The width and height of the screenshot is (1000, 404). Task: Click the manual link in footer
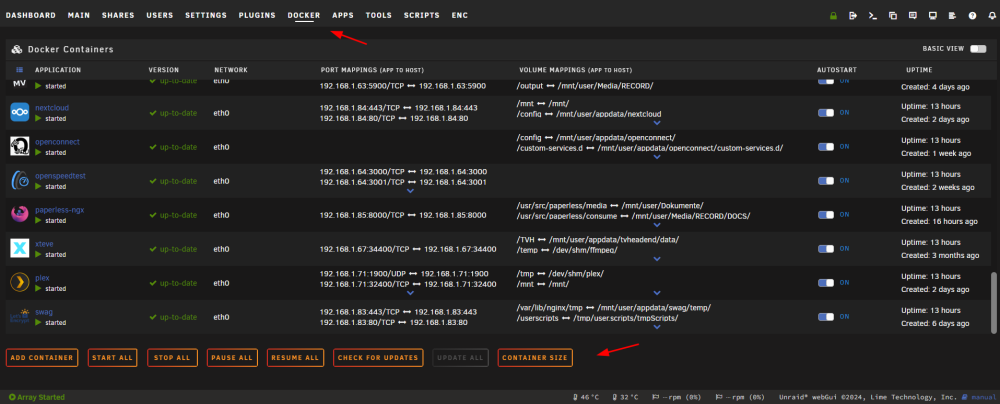point(983,397)
